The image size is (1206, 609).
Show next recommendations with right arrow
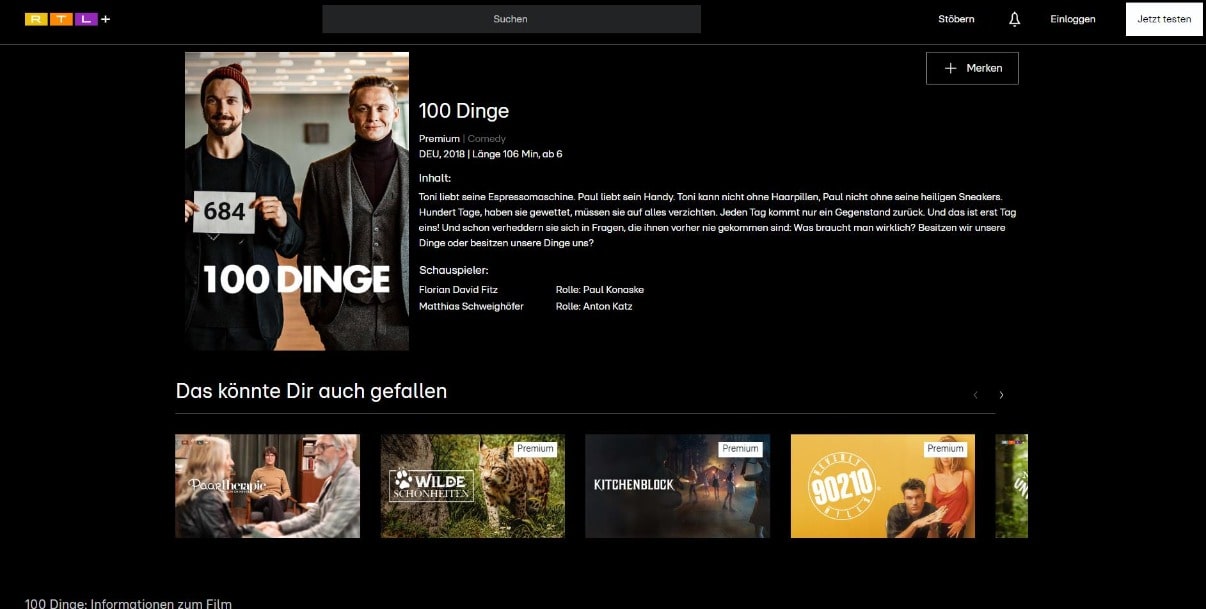[1001, 395]
